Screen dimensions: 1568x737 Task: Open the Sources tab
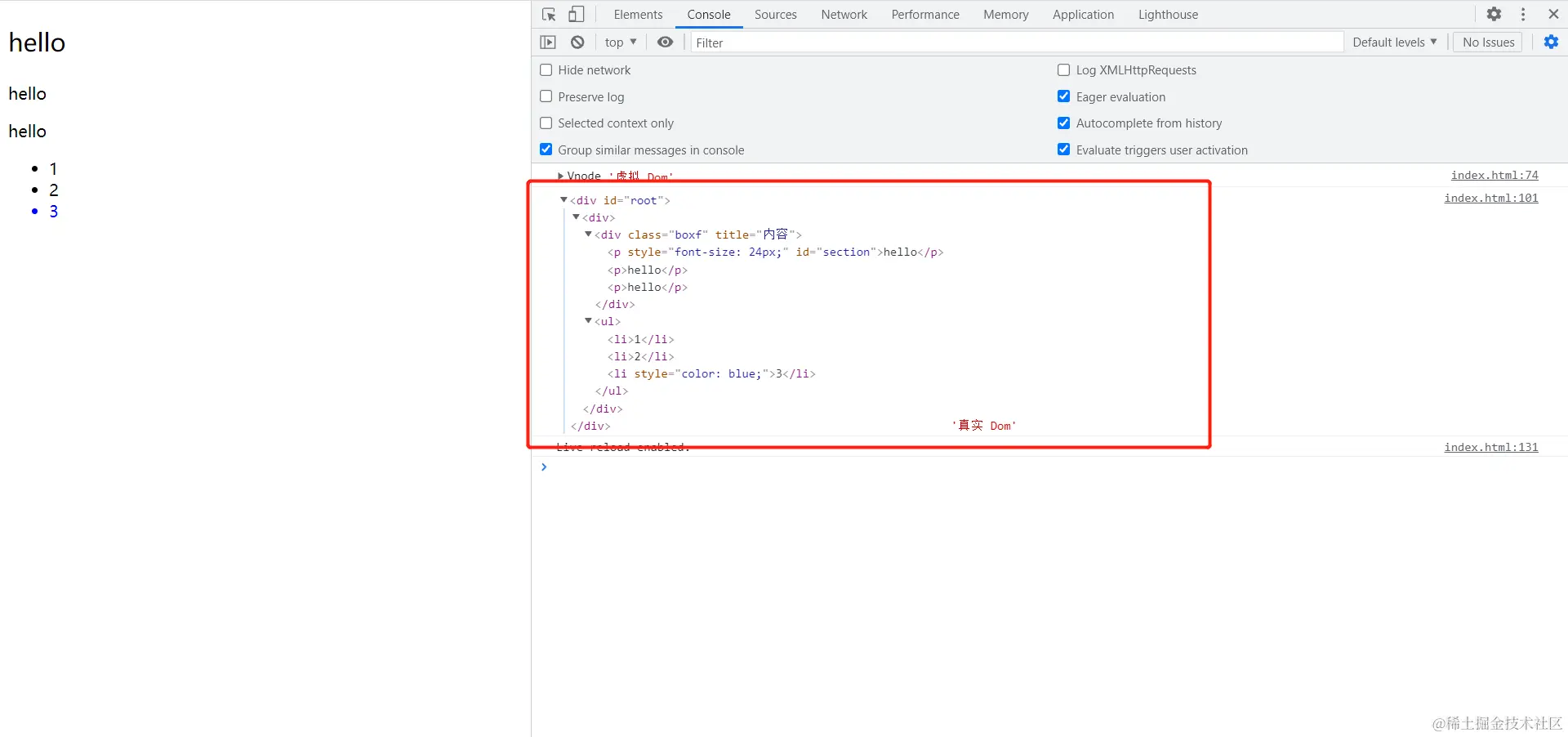tap(775, 15)
